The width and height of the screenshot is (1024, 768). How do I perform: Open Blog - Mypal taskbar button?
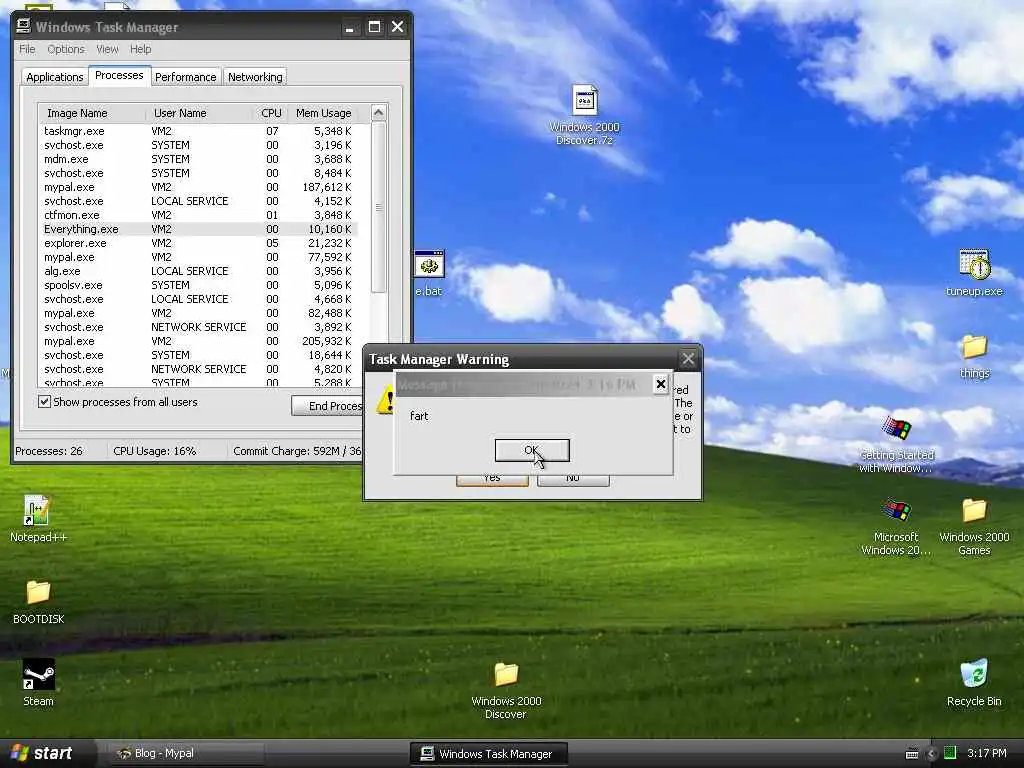(x=184, y=754)
